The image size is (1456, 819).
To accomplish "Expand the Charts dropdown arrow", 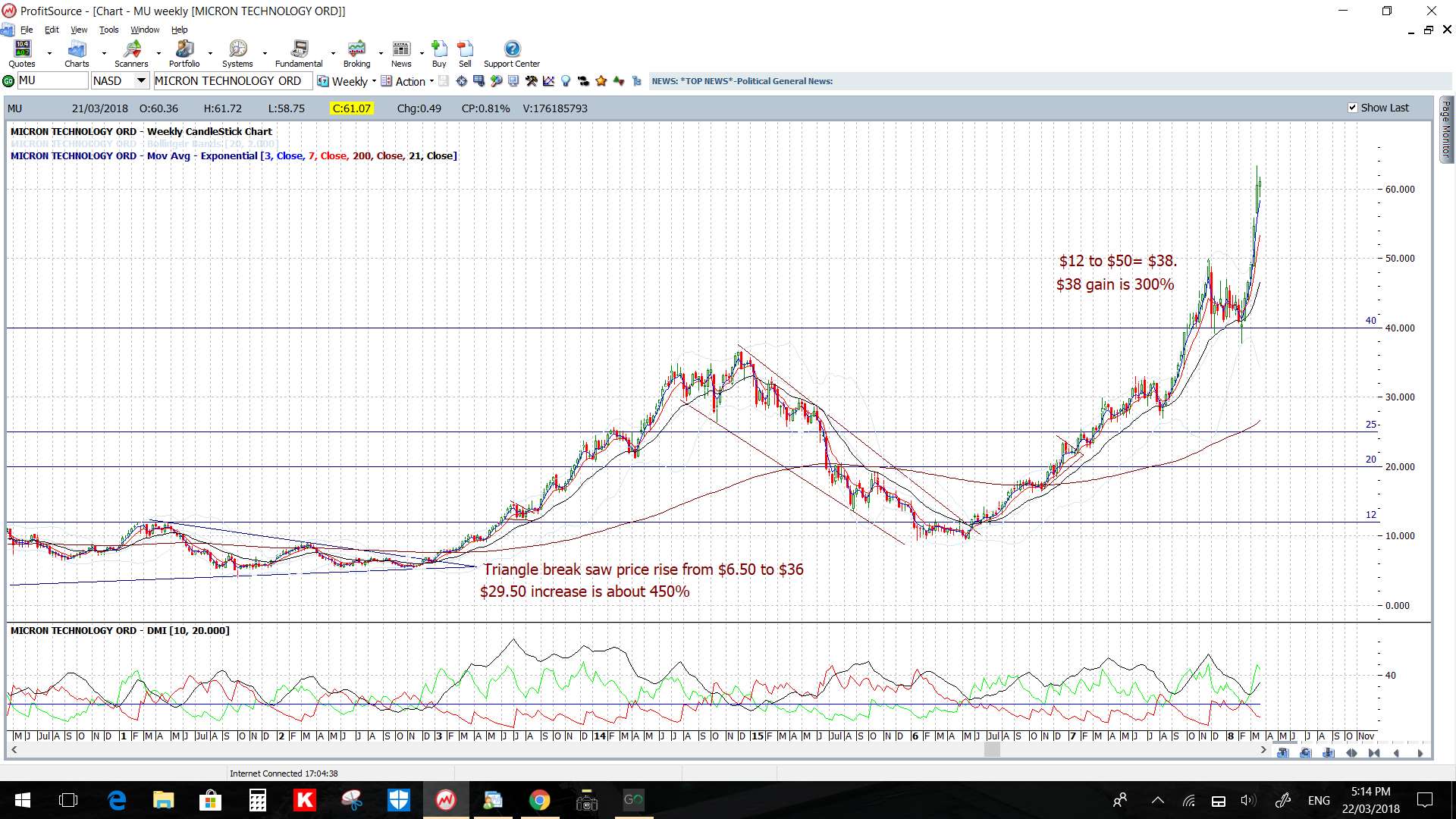I will coord(104,54).
